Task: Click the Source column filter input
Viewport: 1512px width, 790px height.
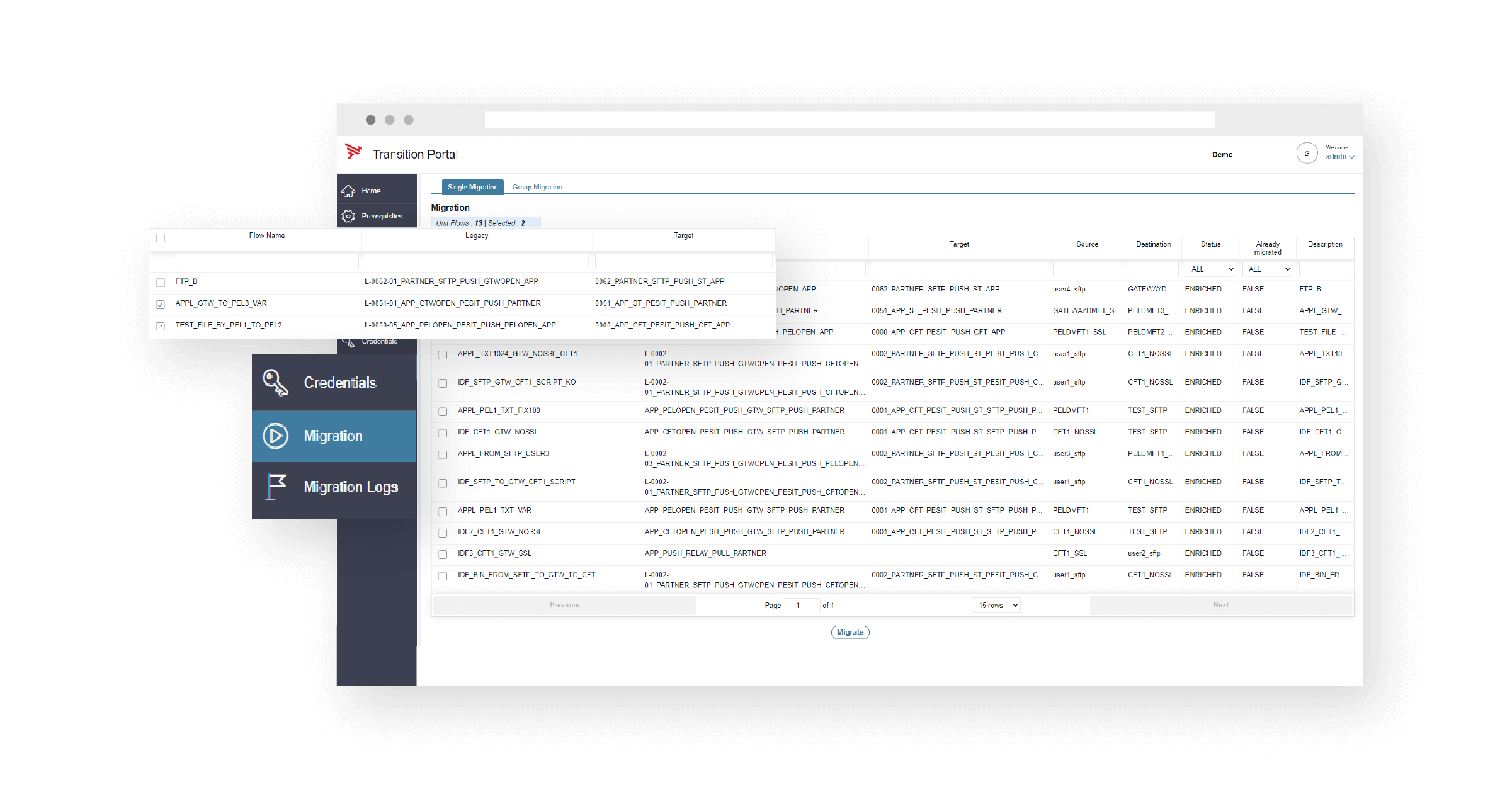Action: point(1087,269)
